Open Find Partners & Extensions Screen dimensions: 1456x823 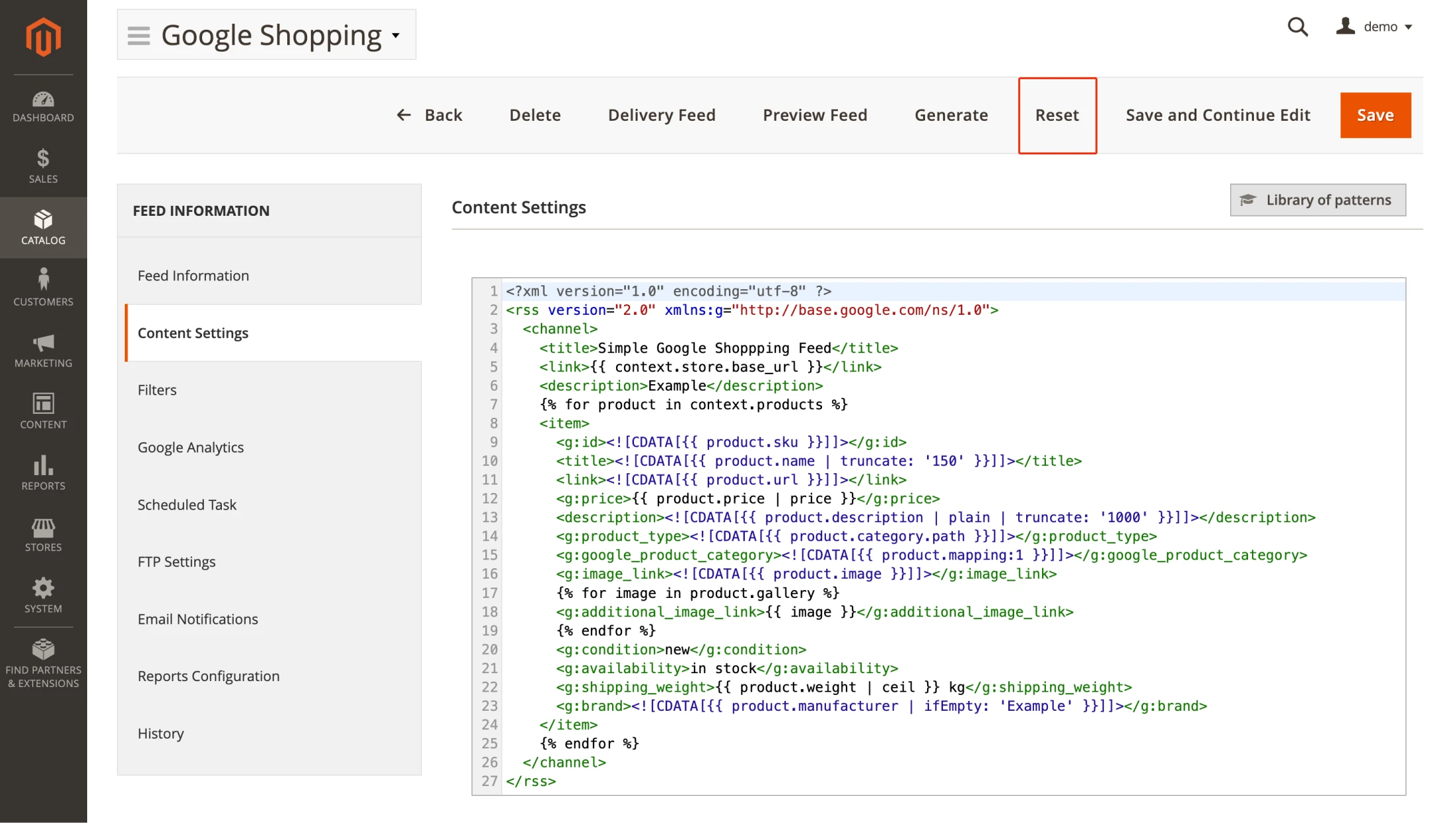click(43, 663)
